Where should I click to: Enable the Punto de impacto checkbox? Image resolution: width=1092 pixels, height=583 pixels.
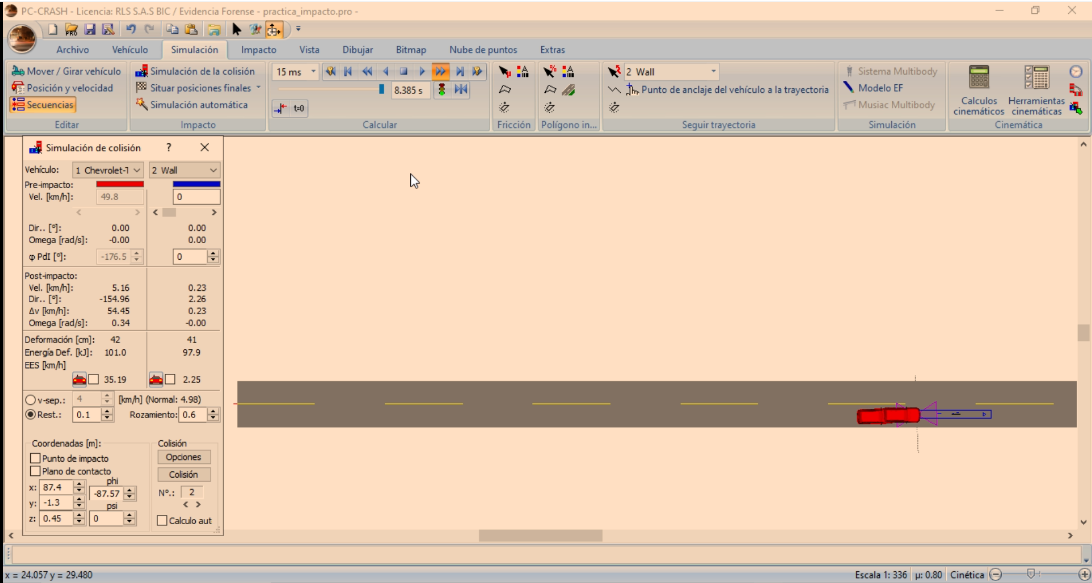36,458
